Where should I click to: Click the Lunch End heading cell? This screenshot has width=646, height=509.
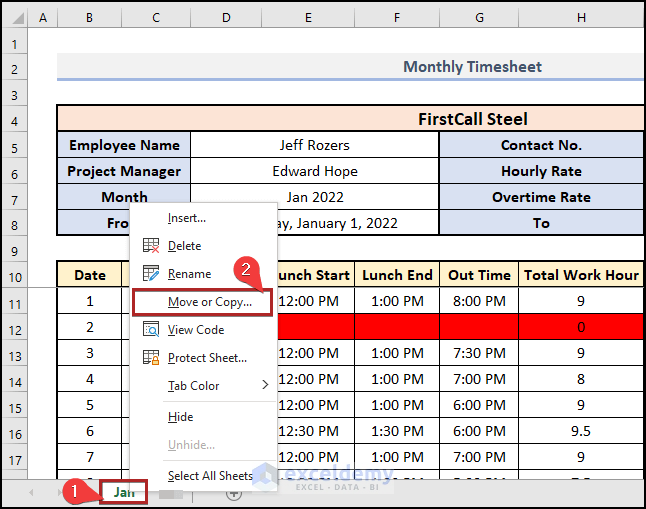[x=397, y=275]
